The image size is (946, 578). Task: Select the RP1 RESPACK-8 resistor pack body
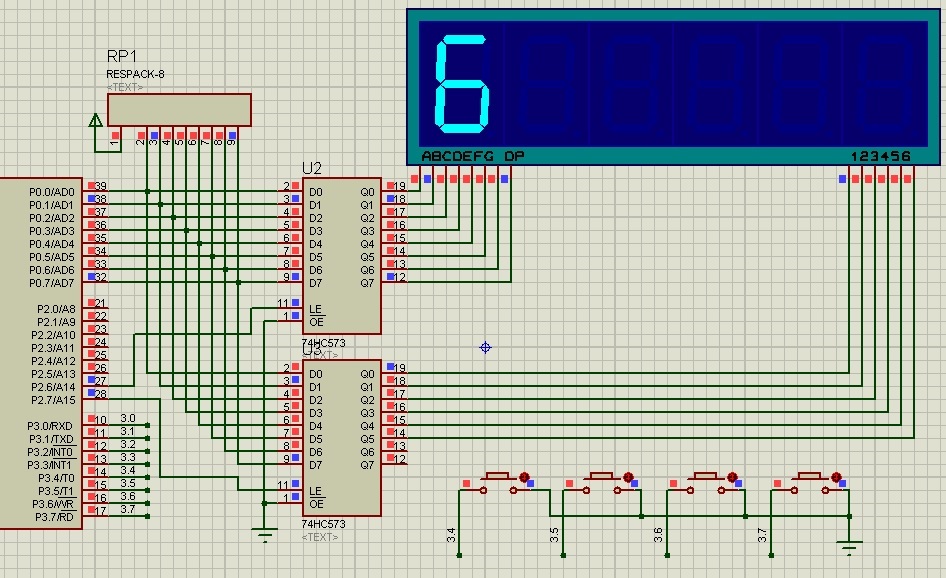point(180,110)
